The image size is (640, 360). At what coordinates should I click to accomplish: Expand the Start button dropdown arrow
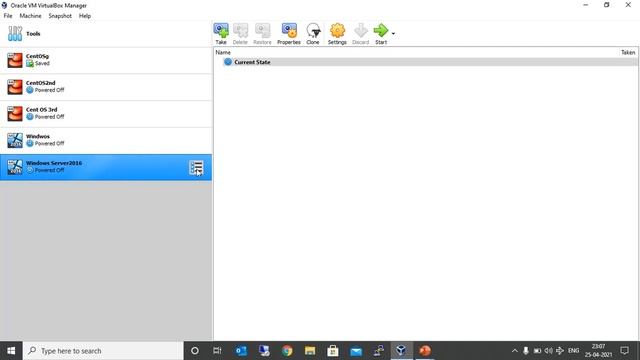point(393,33)
